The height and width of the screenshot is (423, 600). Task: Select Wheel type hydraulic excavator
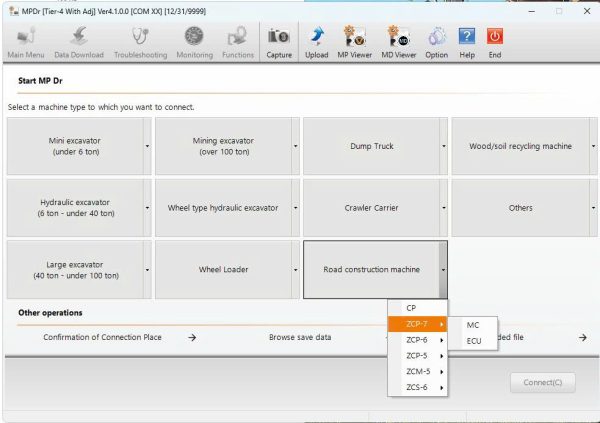223,208
